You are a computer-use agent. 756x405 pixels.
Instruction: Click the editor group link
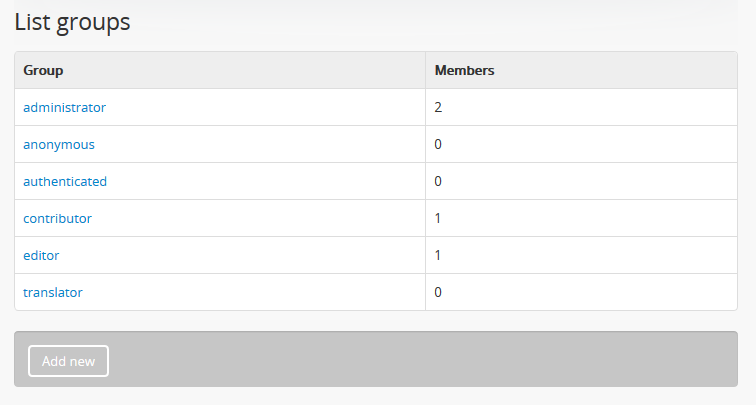point(41,255)
